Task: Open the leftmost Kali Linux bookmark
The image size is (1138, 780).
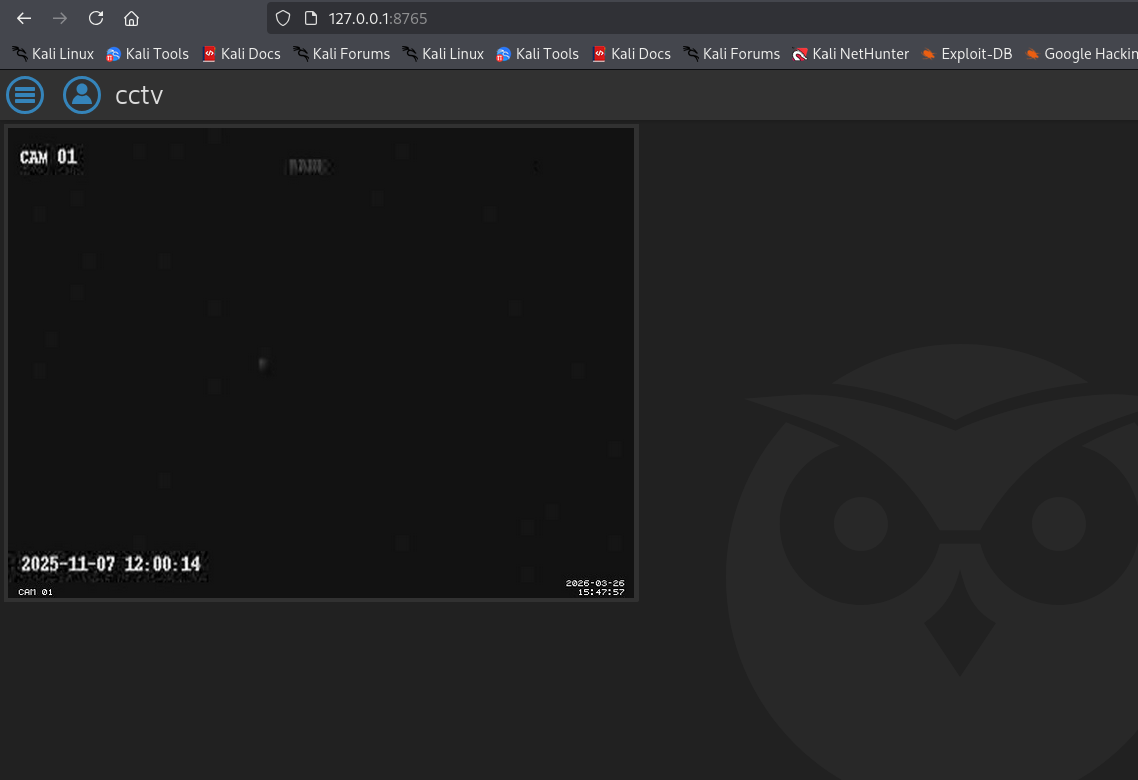Action: pos(53,54)
